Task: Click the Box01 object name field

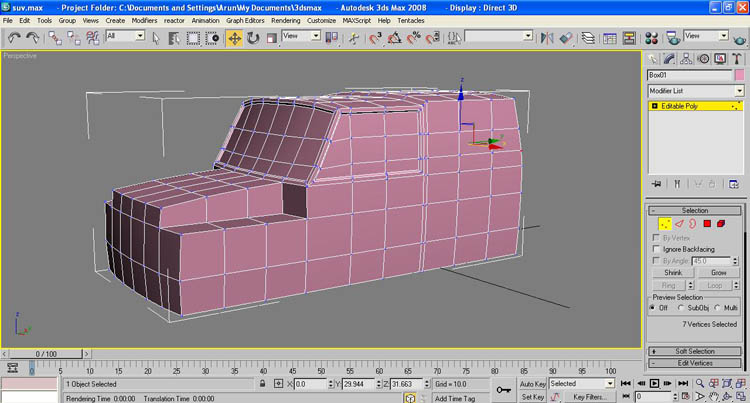Action: point(689,75)
